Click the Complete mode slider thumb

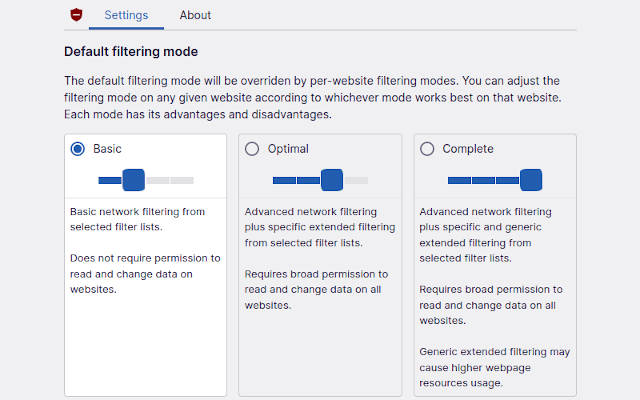coord(531,180)
